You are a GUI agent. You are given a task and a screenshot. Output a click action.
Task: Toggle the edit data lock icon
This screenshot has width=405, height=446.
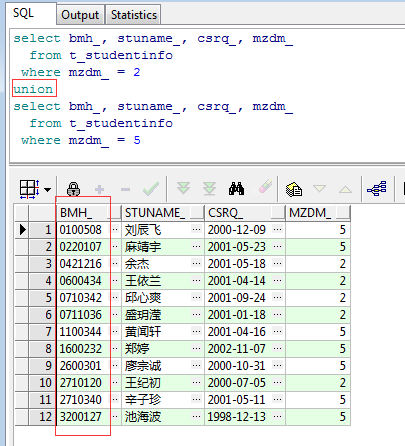(73, 189)
